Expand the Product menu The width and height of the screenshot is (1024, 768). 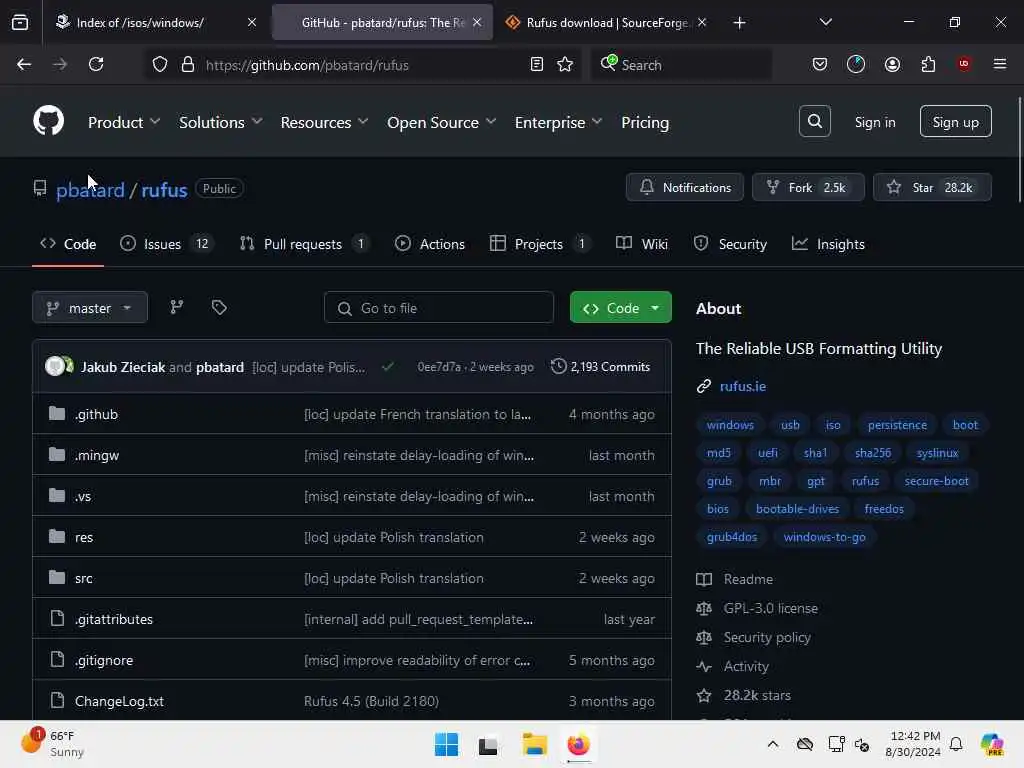coord(124,122)
